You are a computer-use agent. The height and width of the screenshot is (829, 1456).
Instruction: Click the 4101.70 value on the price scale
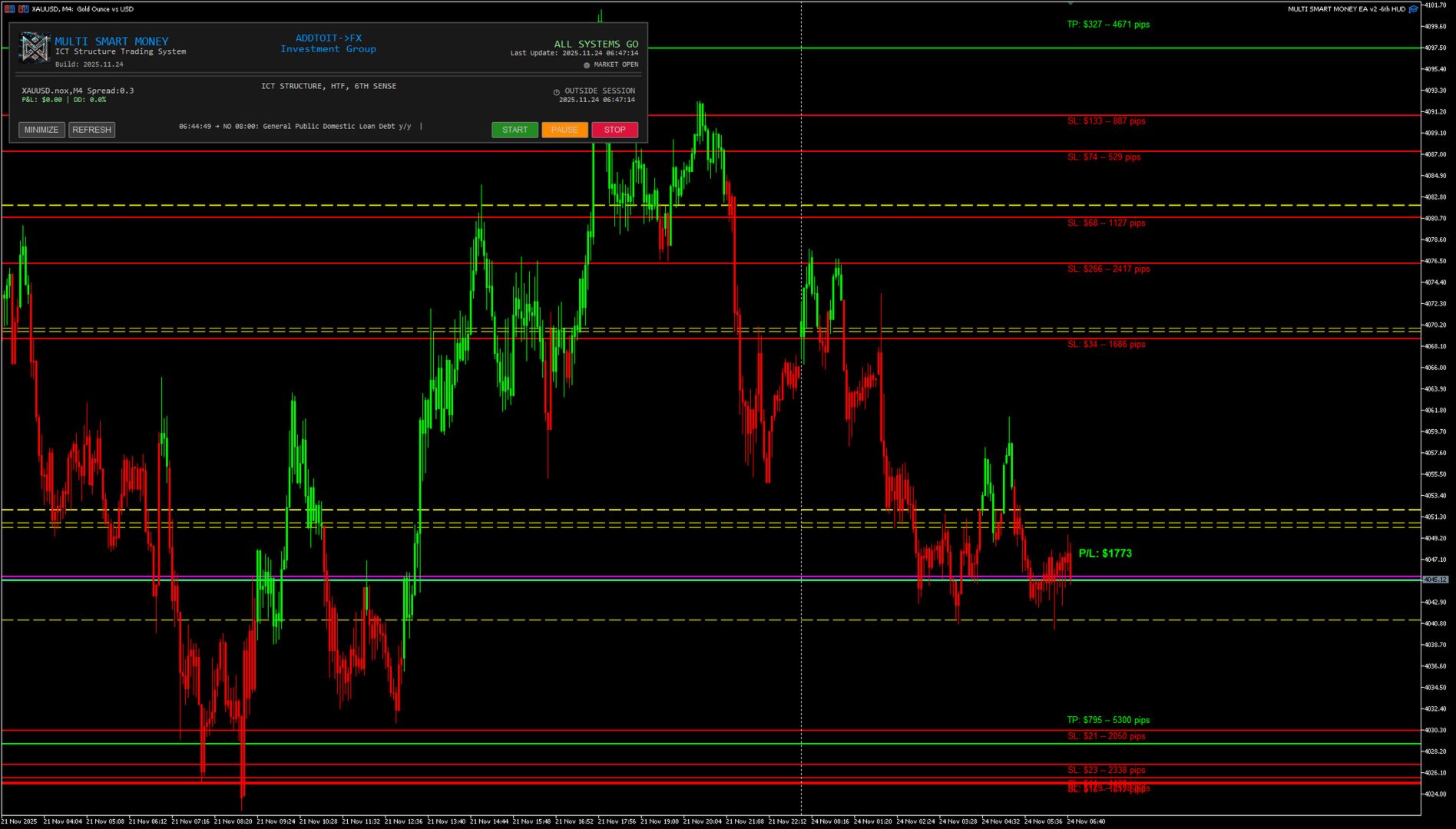[1435, 5]
